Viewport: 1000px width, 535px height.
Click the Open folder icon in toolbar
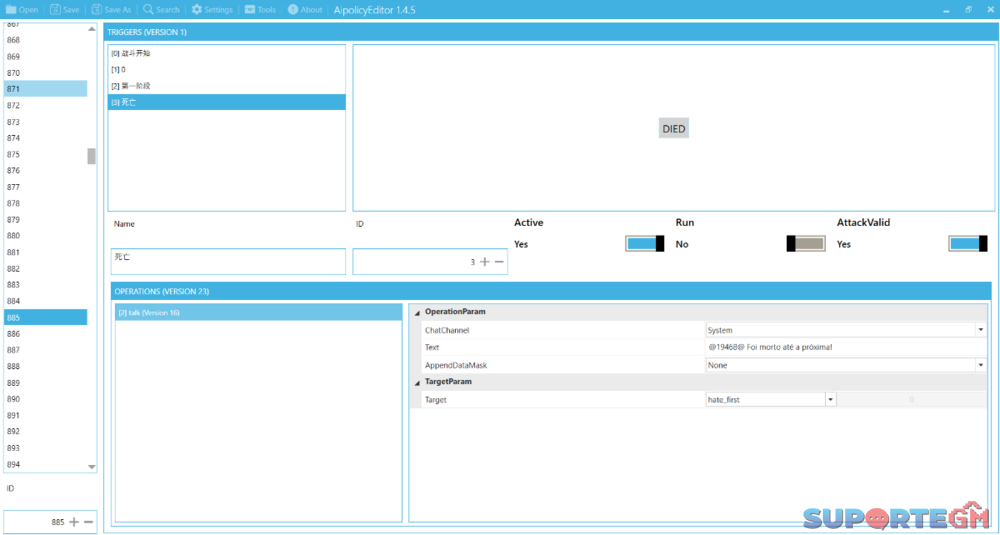11,10
